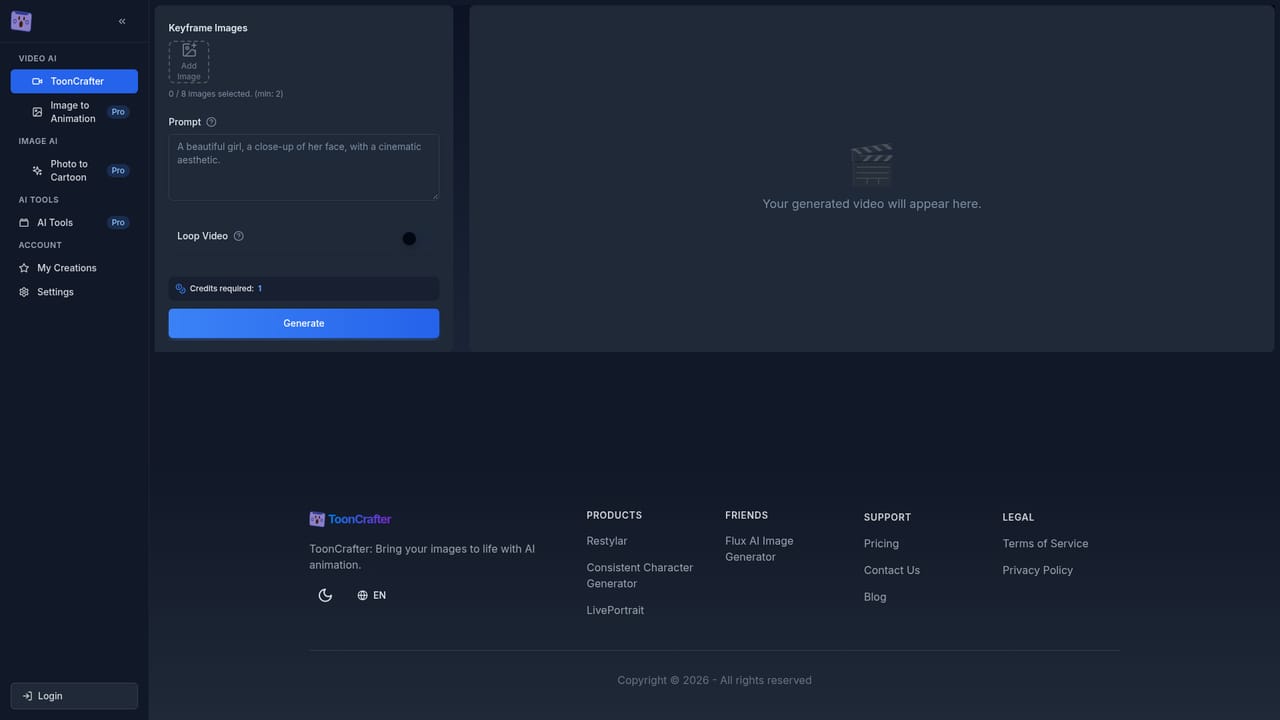
Task: Open AI Tools menu item
Action: pyautogui.click(x=74, y=222)
